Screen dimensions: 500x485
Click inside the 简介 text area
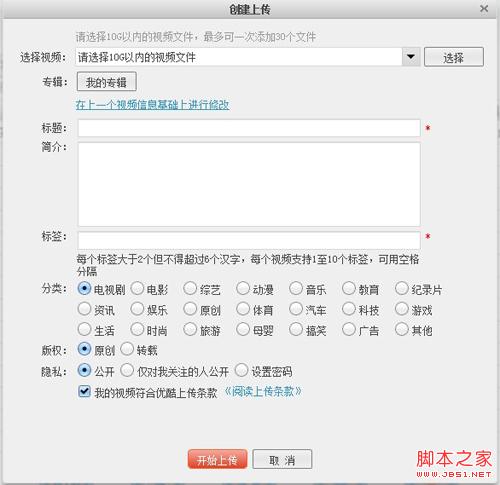[249, 184]
